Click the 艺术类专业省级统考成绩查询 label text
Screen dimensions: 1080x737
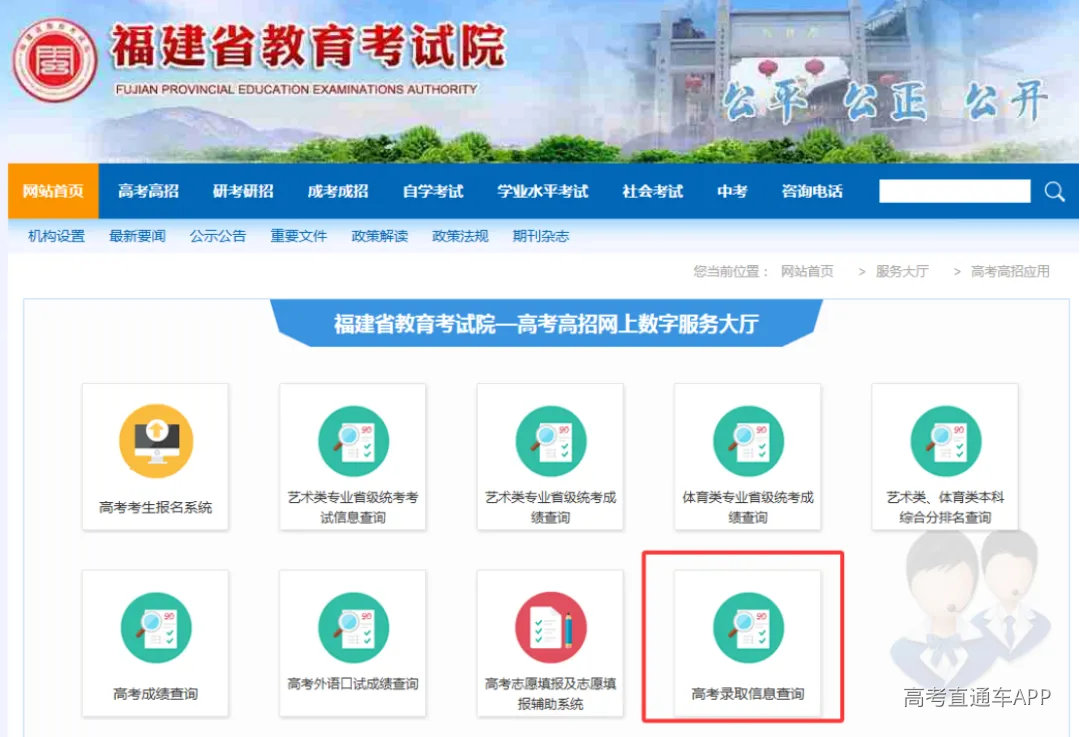pos(550,508)
